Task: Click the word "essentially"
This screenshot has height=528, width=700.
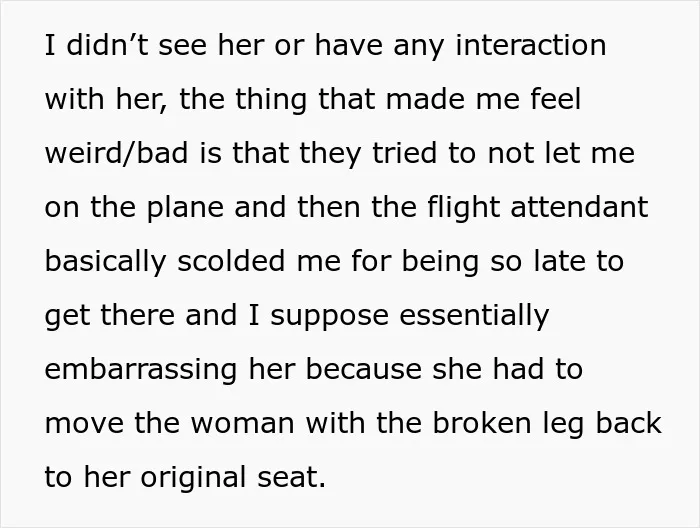Action: (474, 316)
